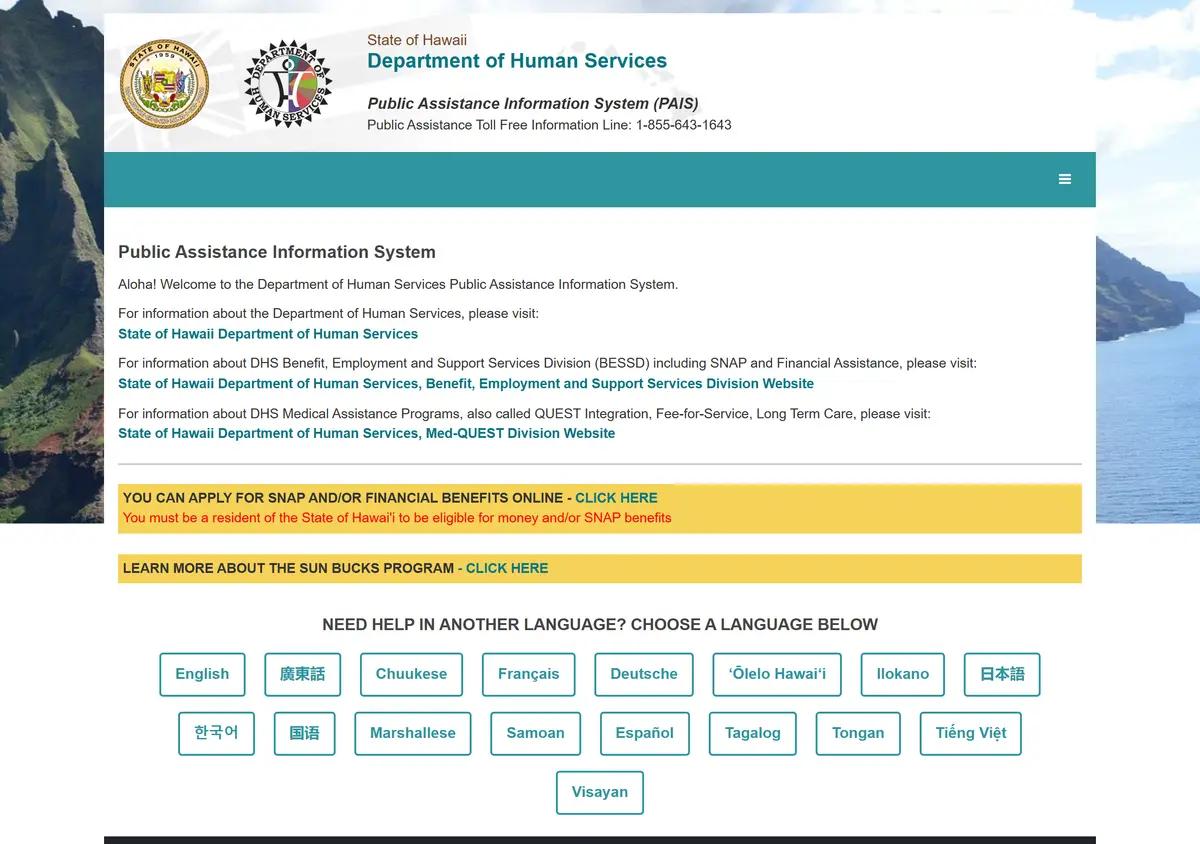This screenshot has width=1200, height=844.
Task: Select the 한국어 language button
Action: coord(216,733)
